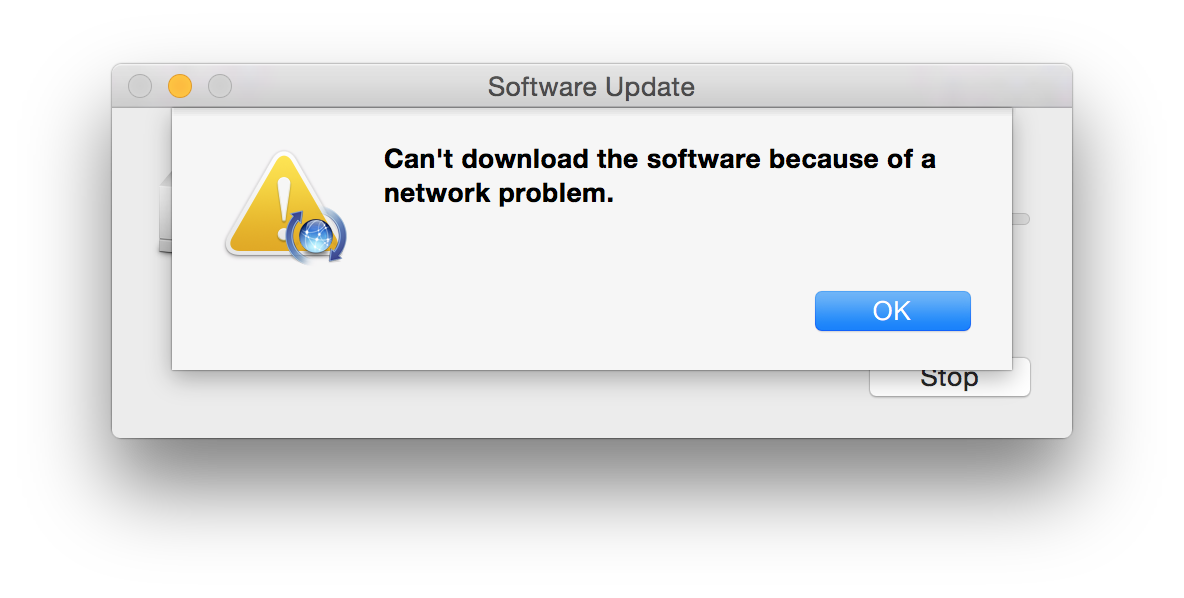Click the "network problem." text line
Image resolution: width=1184 pixels, height=598 pixels.
tap(498, 193)
